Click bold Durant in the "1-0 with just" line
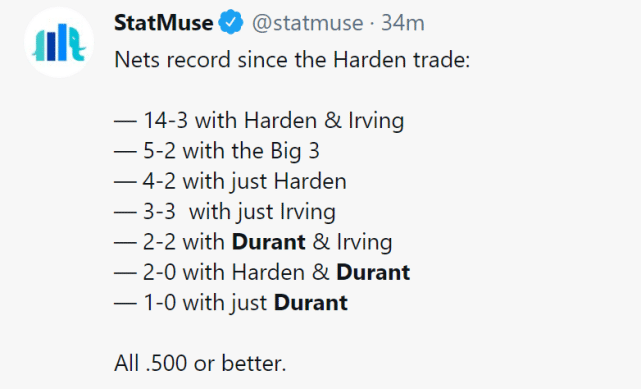Viewport: 641px width, 389px height. click(311, 303)
